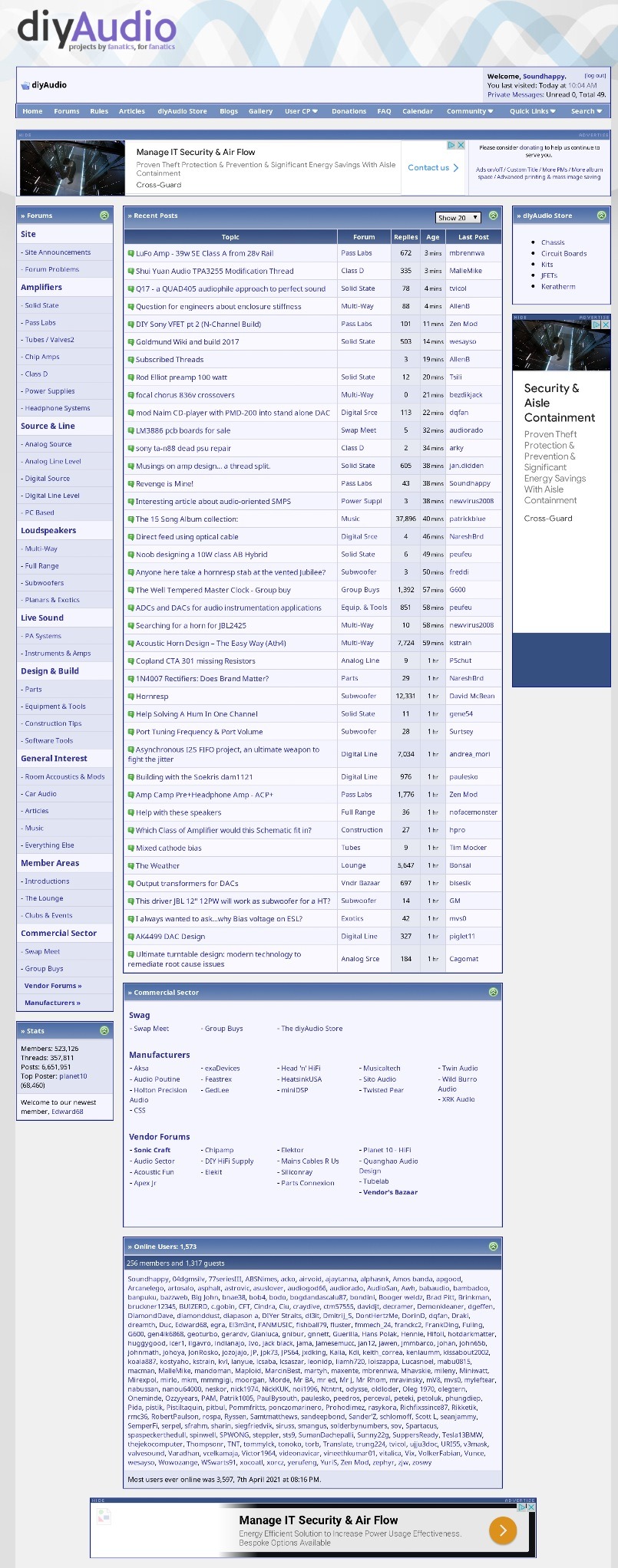Open Forums in navigation bar
The height and width of the screenshot is (1568, 618).
(x=67, y=111)
